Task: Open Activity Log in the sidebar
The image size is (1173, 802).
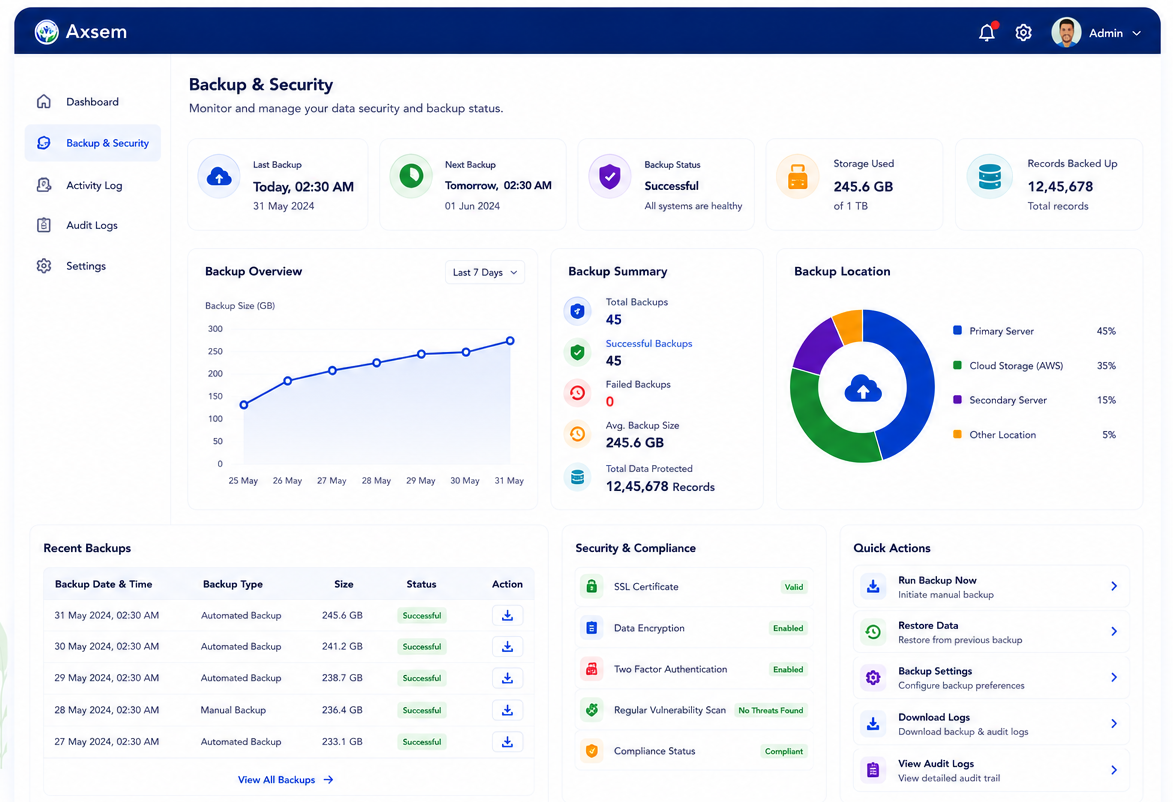Action: click(93, 186)
